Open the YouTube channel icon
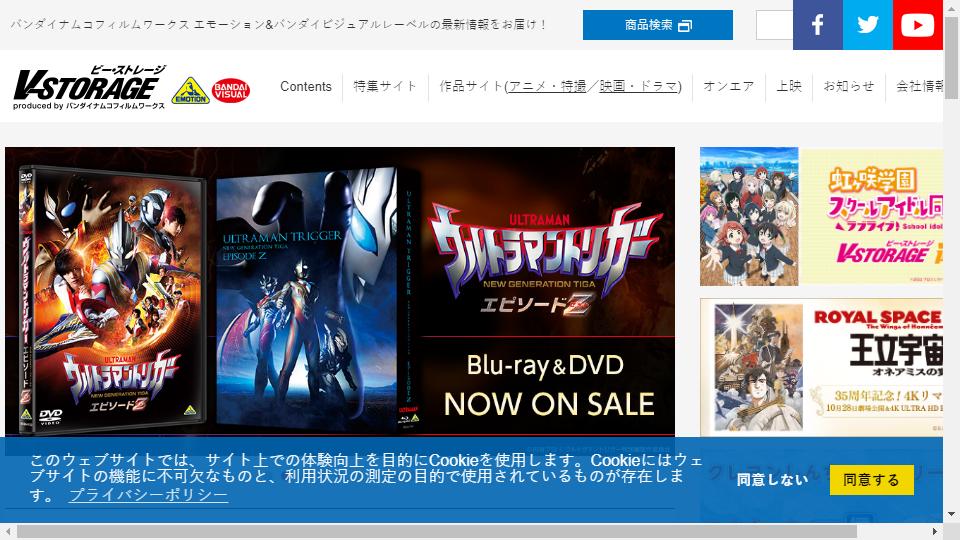Viewport: 960px width, 540px height. [917, 24]
